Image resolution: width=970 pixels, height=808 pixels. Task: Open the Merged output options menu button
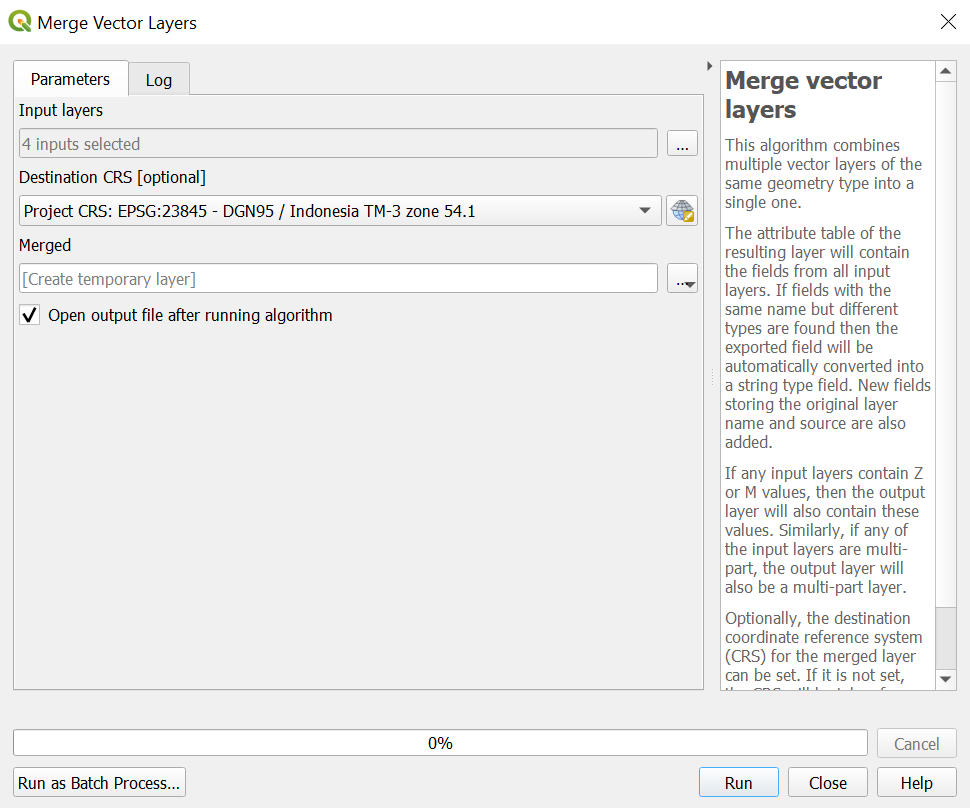pyautogui.click(x=682, y=279)
